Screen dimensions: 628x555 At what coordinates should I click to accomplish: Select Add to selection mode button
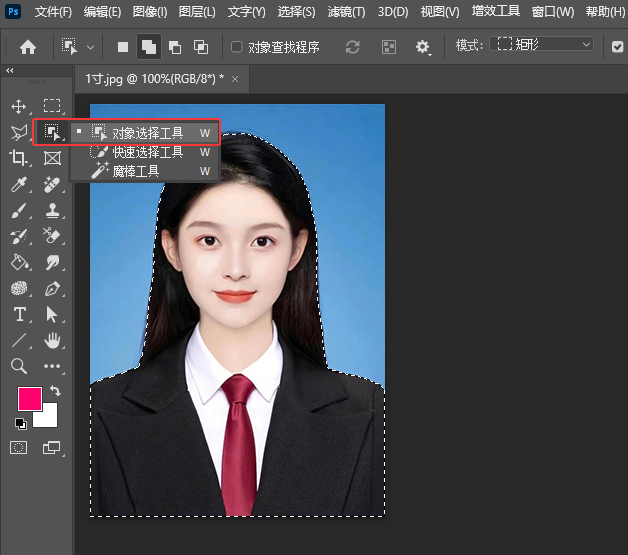148,46
